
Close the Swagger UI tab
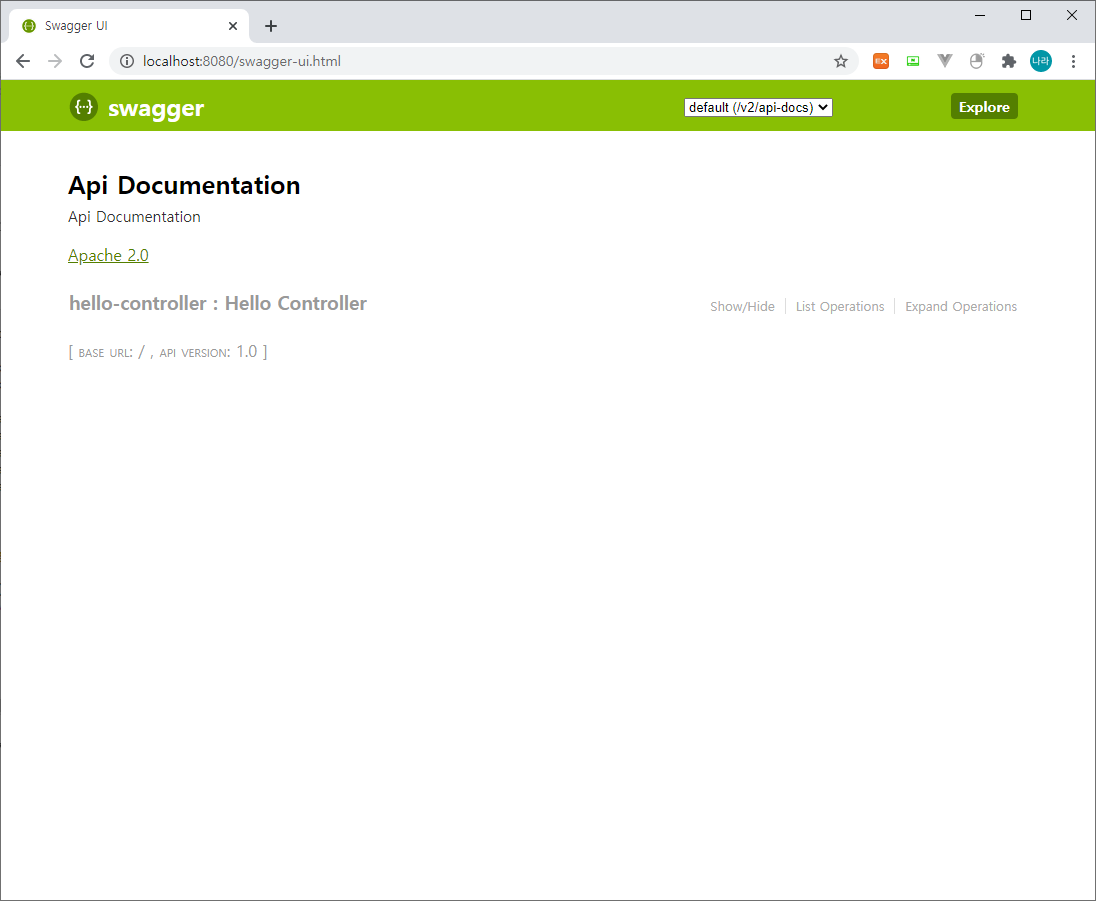[x=233, y=26]
